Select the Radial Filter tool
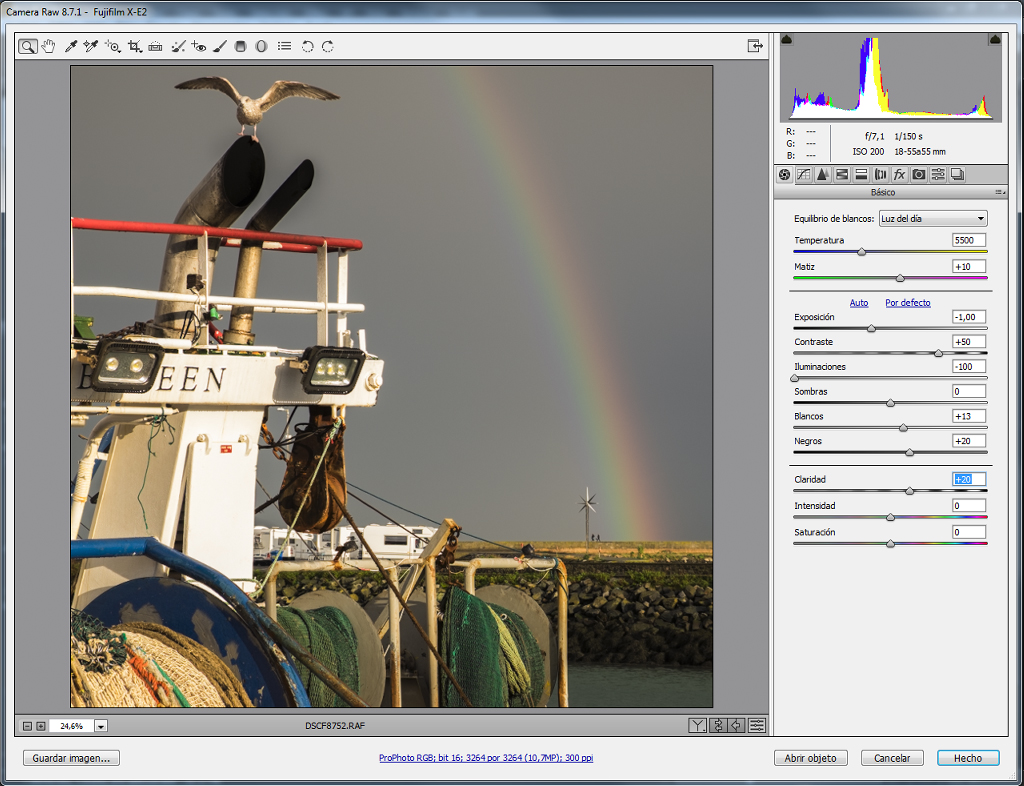The height and width of the screenshot is (786, 1024). tap(261, 46)
